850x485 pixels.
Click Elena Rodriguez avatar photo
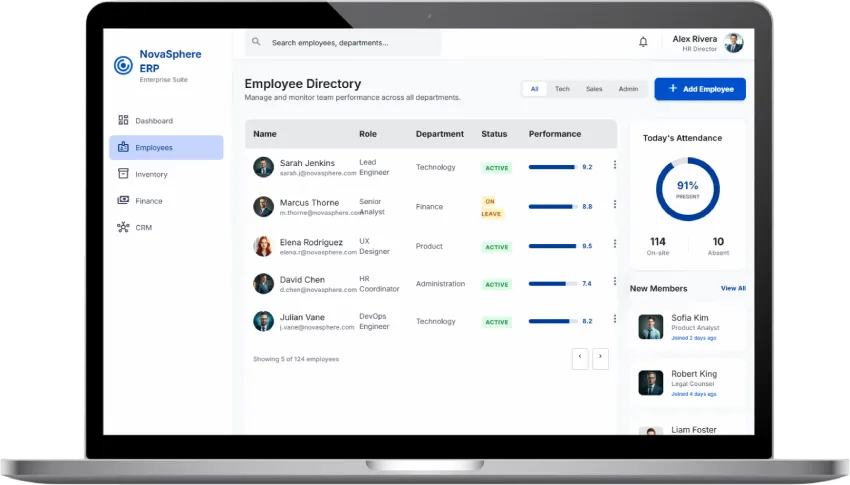pyautogui.click(x=263, y=246)
